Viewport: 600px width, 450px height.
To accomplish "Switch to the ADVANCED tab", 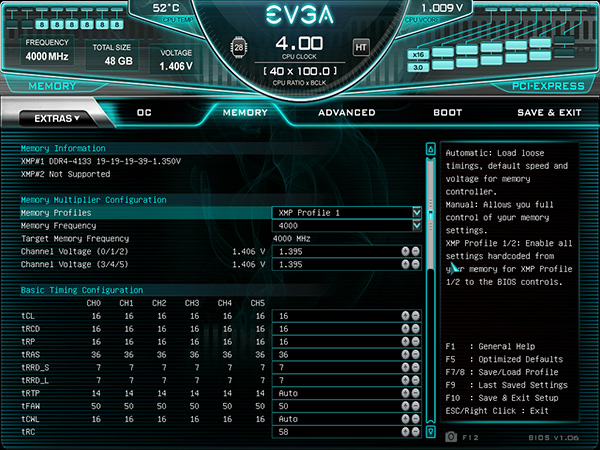I will pos(347,112).
